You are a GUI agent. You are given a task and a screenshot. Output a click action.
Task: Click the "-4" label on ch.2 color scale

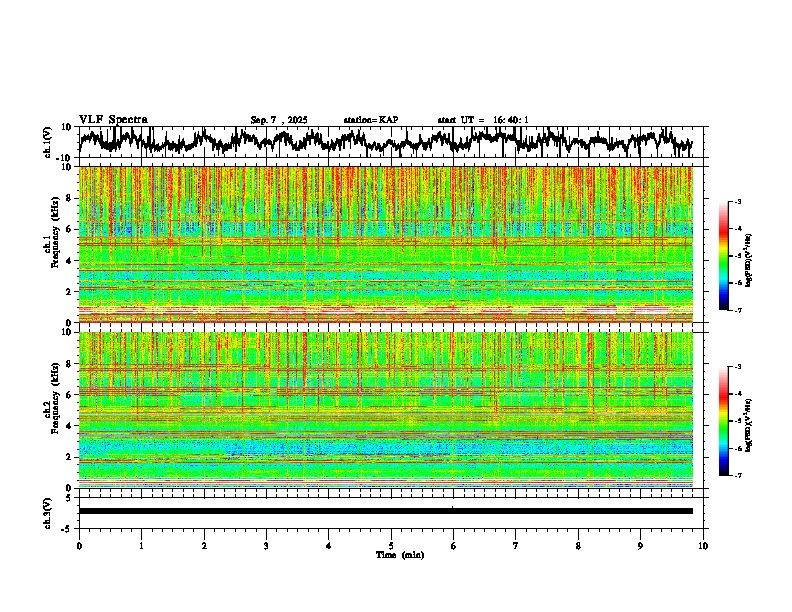[738, 394]
